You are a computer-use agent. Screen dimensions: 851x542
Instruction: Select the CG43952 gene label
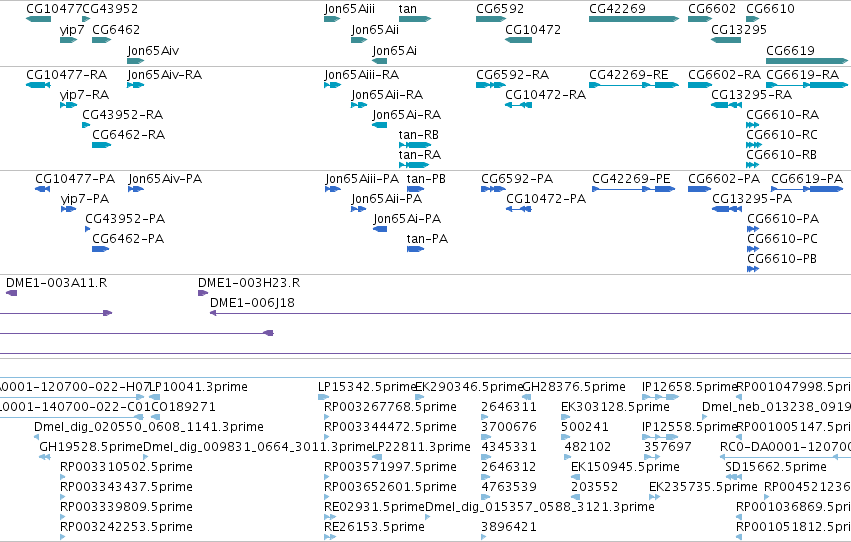110,9
